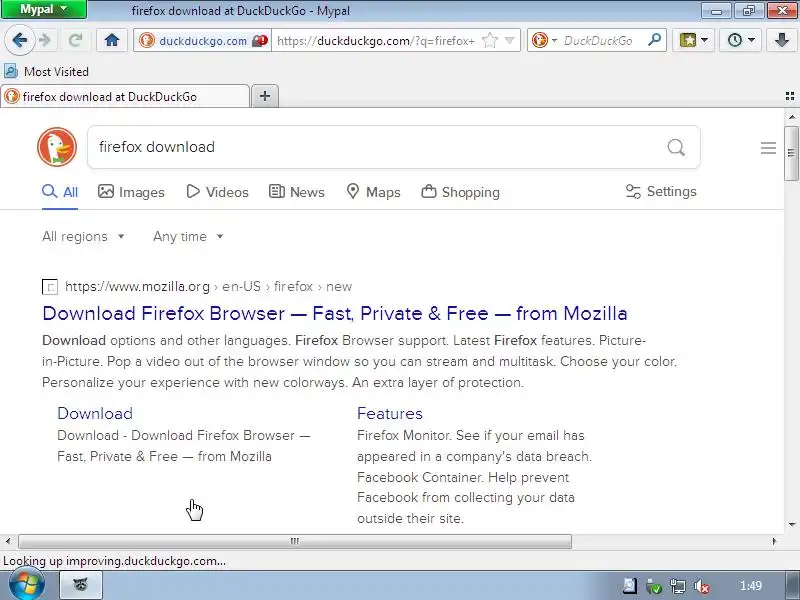The image size is (800, 600).
Task: Click the red tracking protection warning icon
Action: coord(260,40)
